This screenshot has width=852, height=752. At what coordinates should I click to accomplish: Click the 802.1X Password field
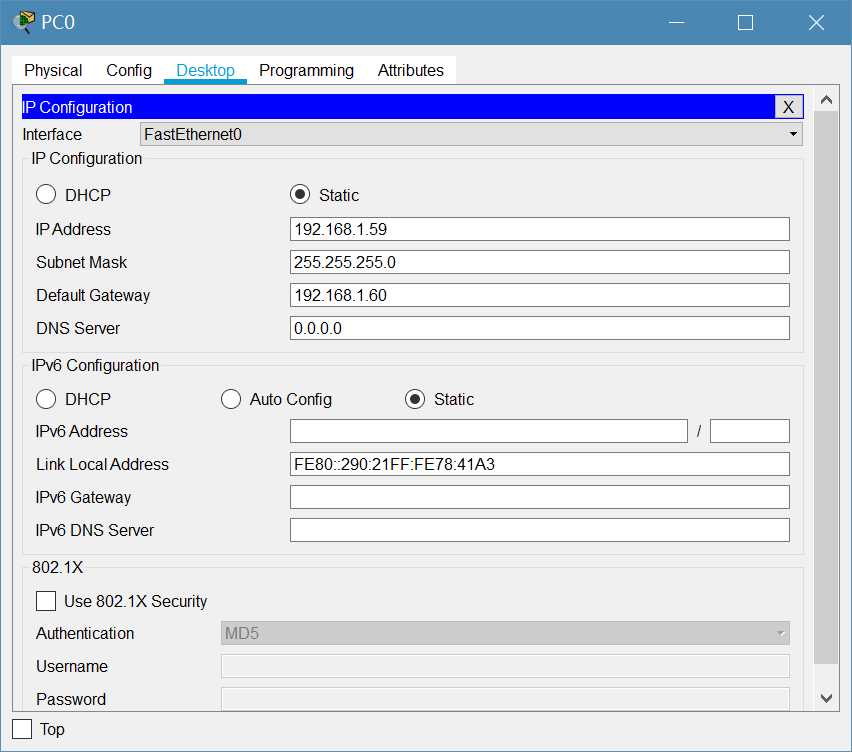click(x=505, y=699)
